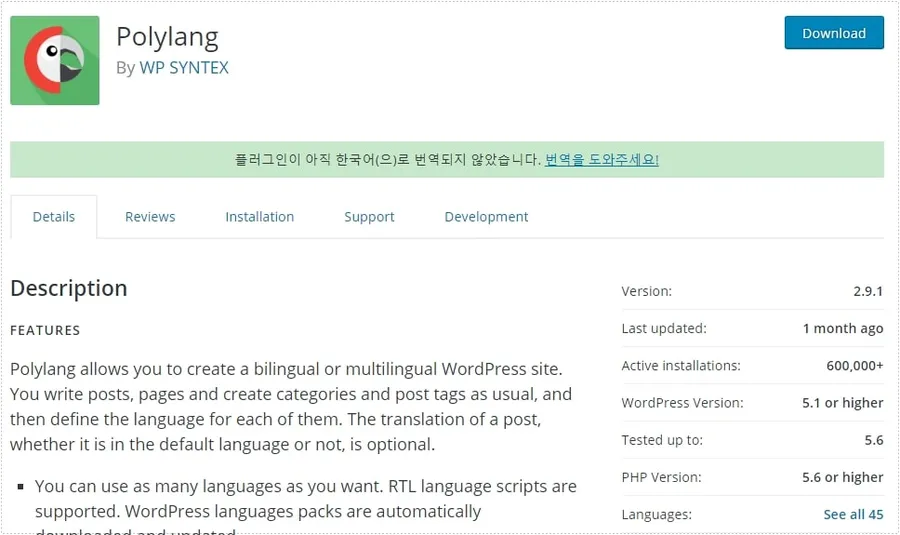Click the paragraph starting 'Polylang allows you'

coord(291,406)
